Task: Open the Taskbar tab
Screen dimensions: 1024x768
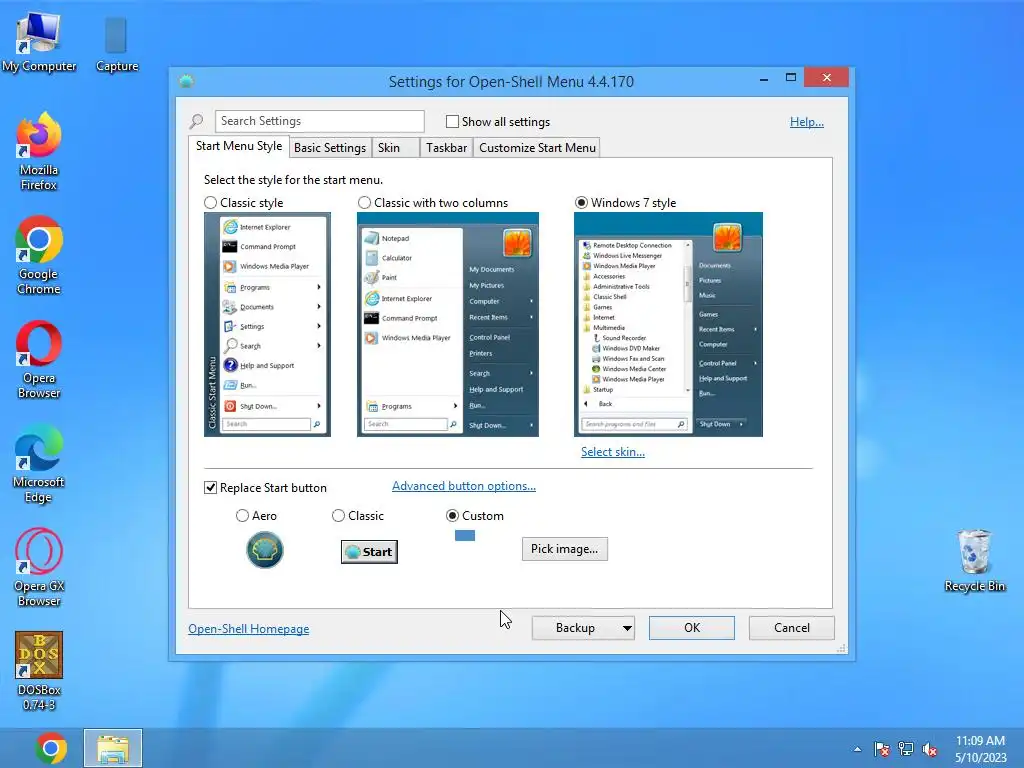Action: [x=446, y=148]
